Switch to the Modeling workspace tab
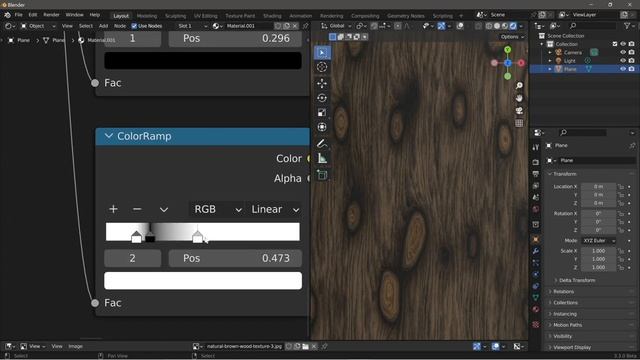This screenshot has height=360, width=640. pos(147,16)
